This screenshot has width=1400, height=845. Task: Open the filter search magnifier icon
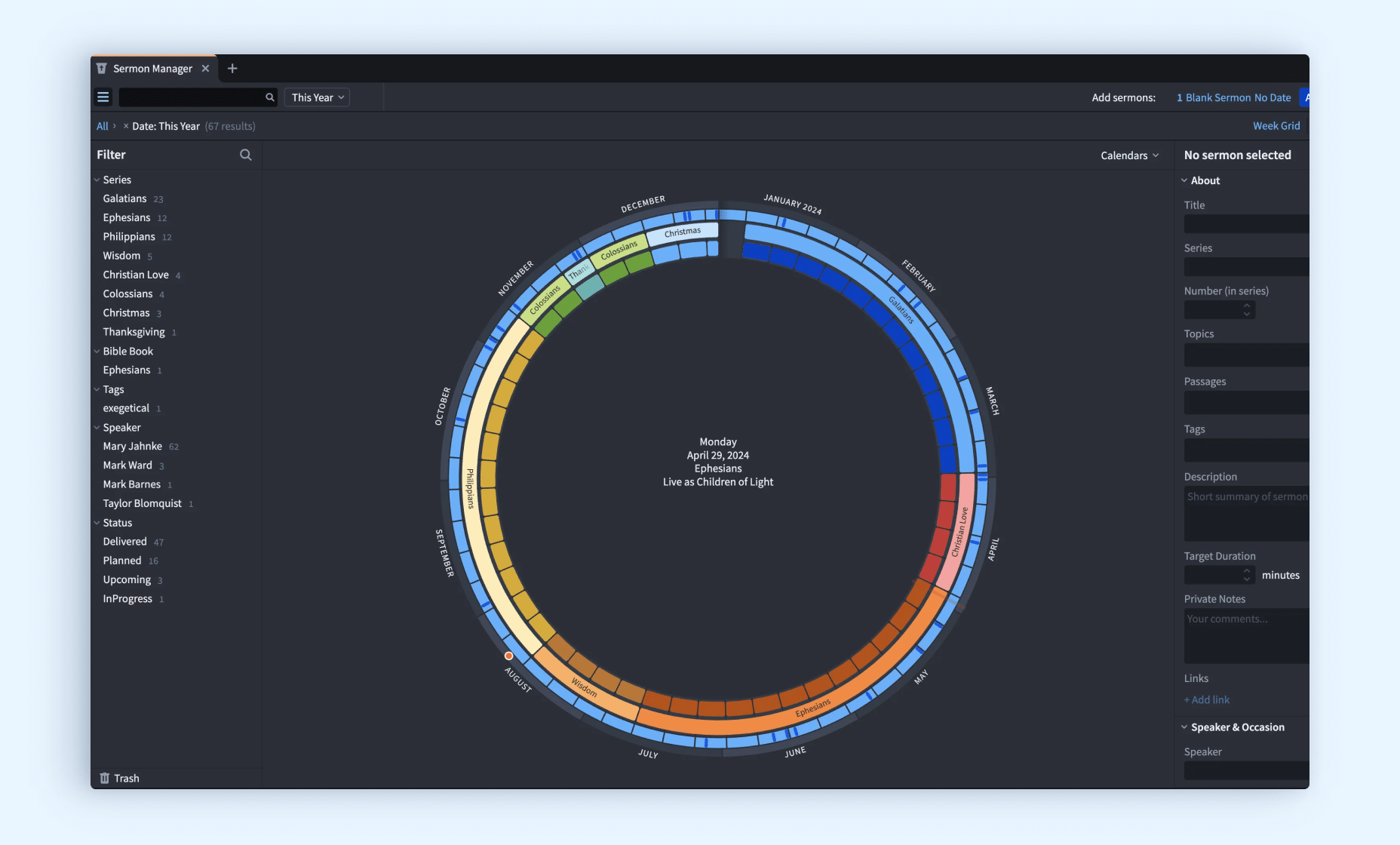246,155
